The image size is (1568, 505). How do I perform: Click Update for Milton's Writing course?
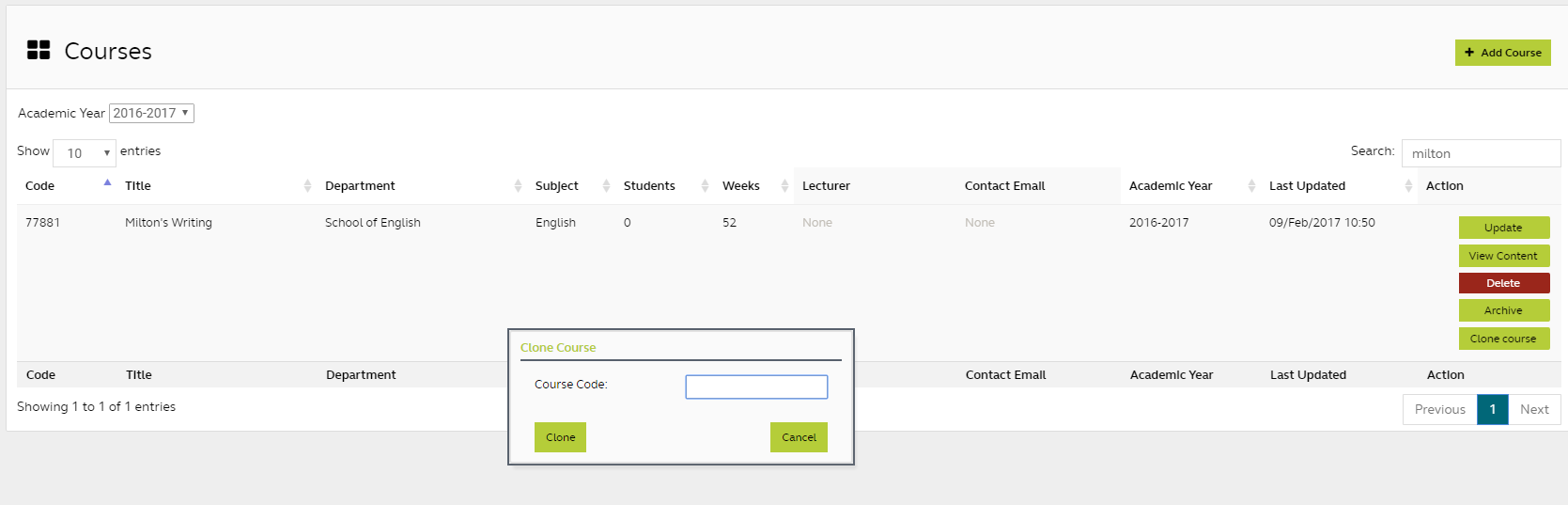coord(1503,228)
